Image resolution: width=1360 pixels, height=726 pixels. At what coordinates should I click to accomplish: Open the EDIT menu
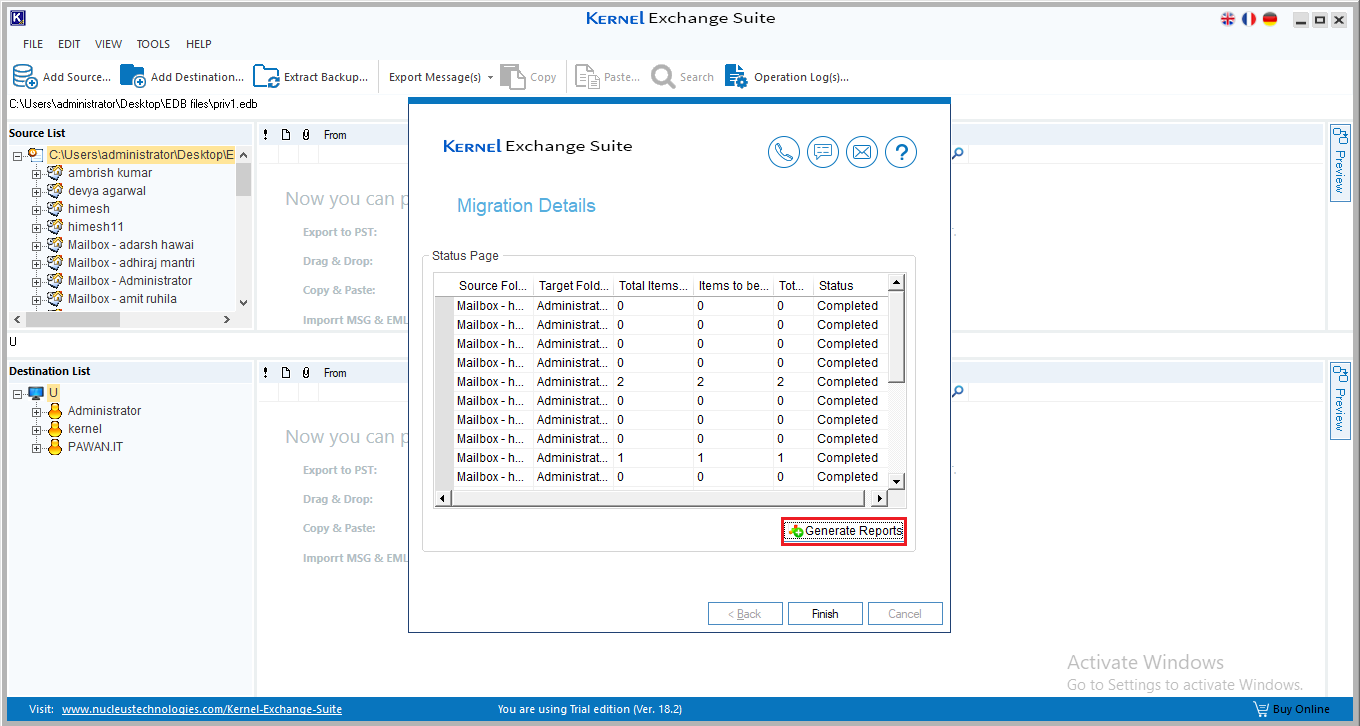pyautogui.click(x=69, y=44)
